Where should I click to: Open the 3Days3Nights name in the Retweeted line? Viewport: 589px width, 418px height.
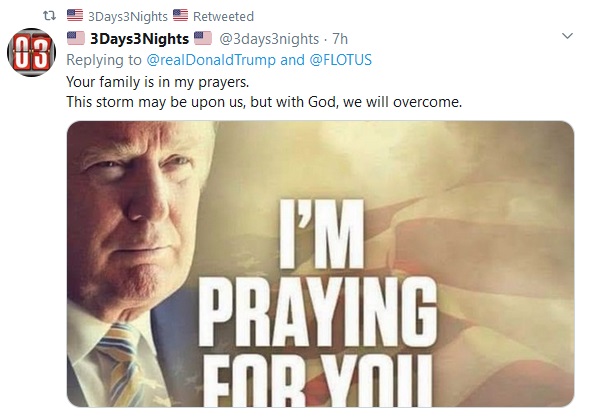(128, 17)
